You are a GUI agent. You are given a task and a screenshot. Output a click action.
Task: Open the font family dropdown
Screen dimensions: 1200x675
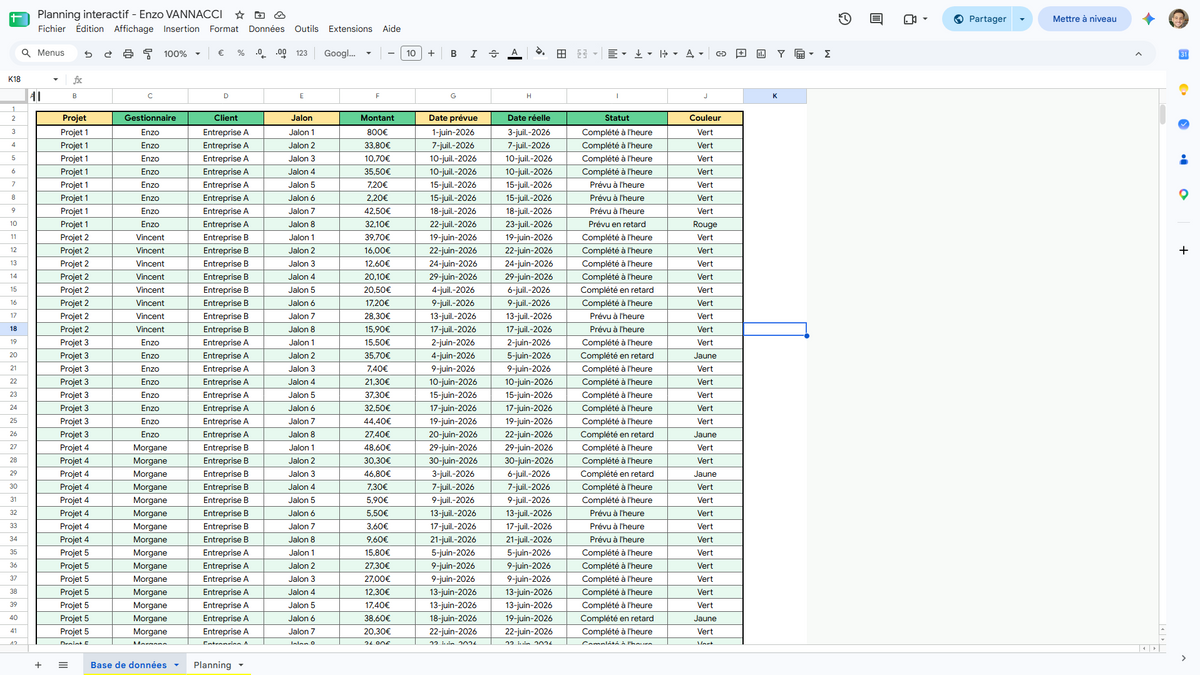348,54
